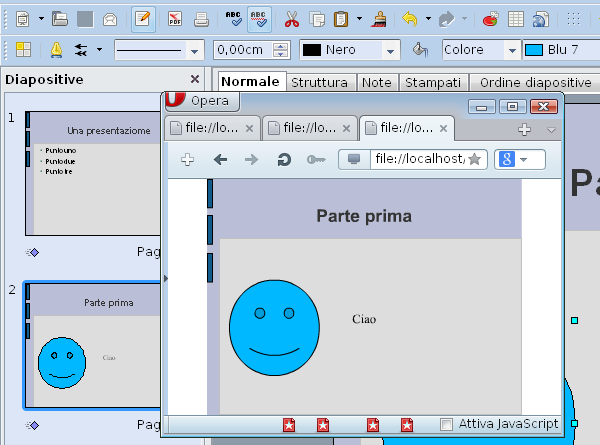Click the Export as PDF icon

[174, 18]
